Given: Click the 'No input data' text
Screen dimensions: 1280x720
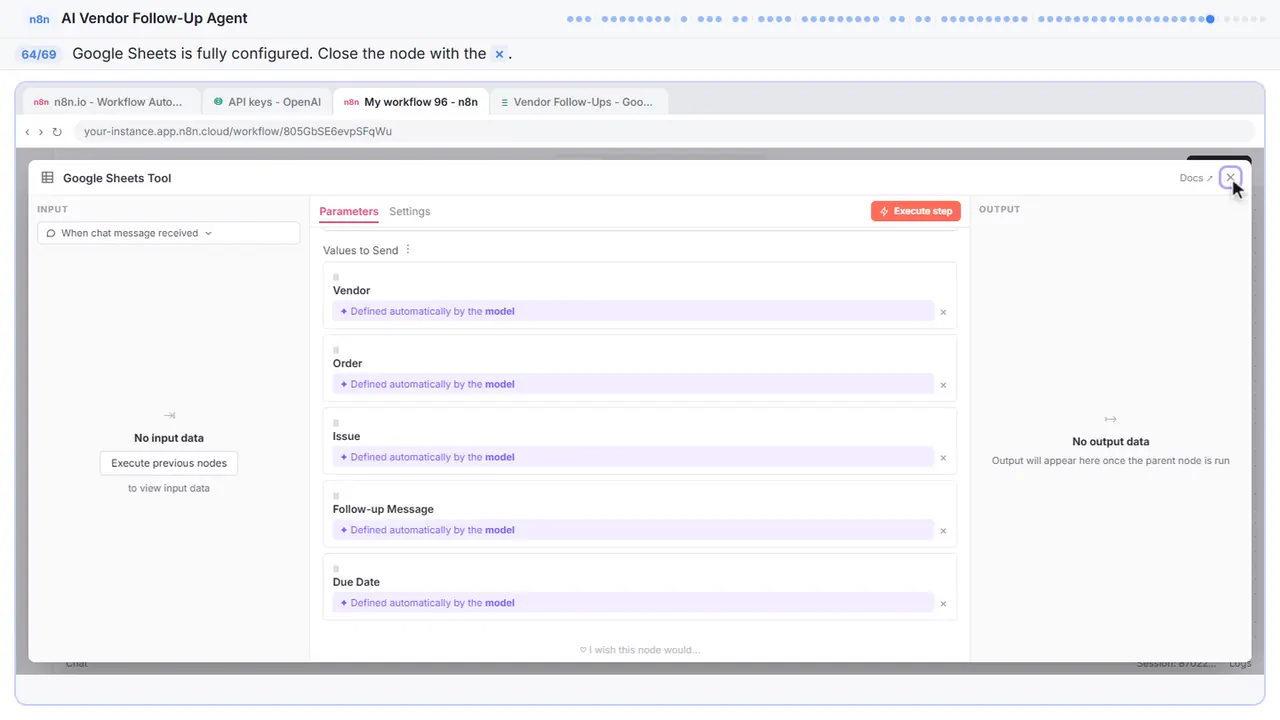Looking at the screenshot, I should [169, 438].
